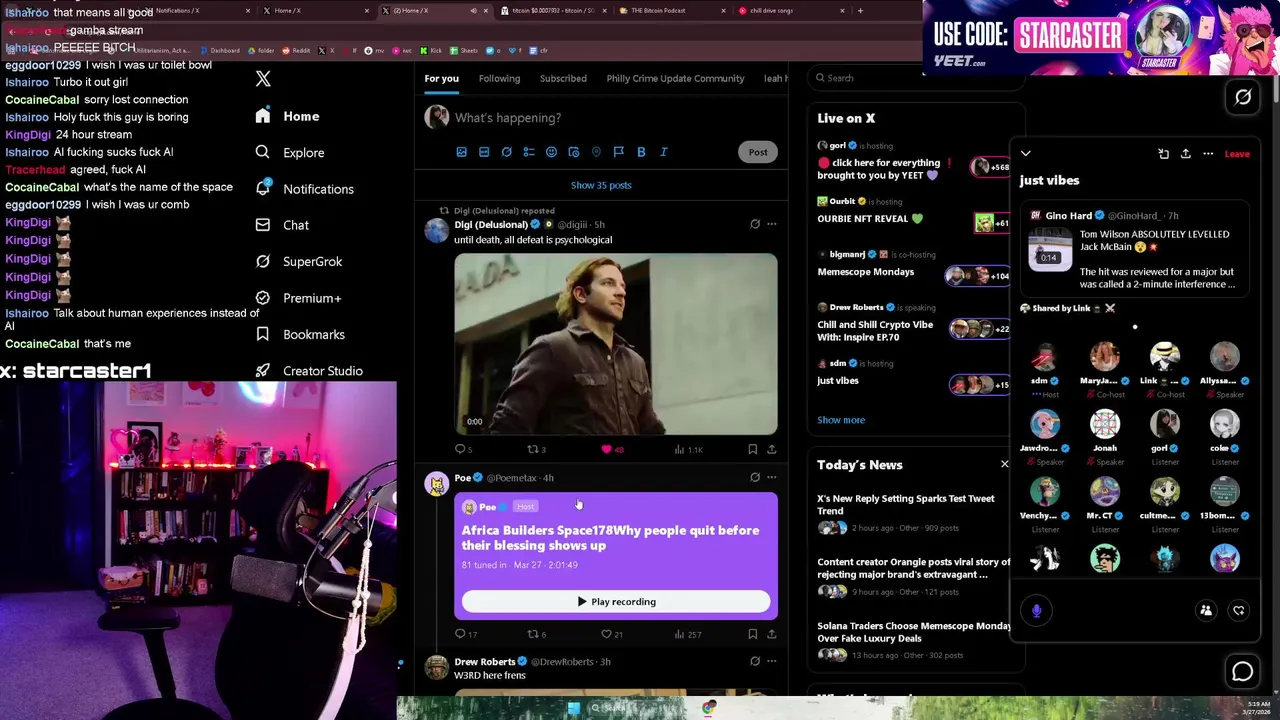1280x720 pixels.
Task: Open Explore in the X sidebar
Action: point(289,153)
